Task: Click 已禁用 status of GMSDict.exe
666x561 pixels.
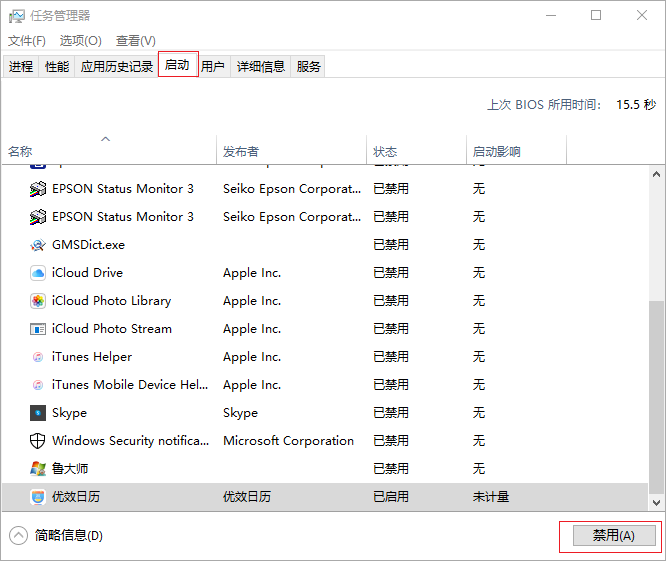Action: click(x=391, y=245)
